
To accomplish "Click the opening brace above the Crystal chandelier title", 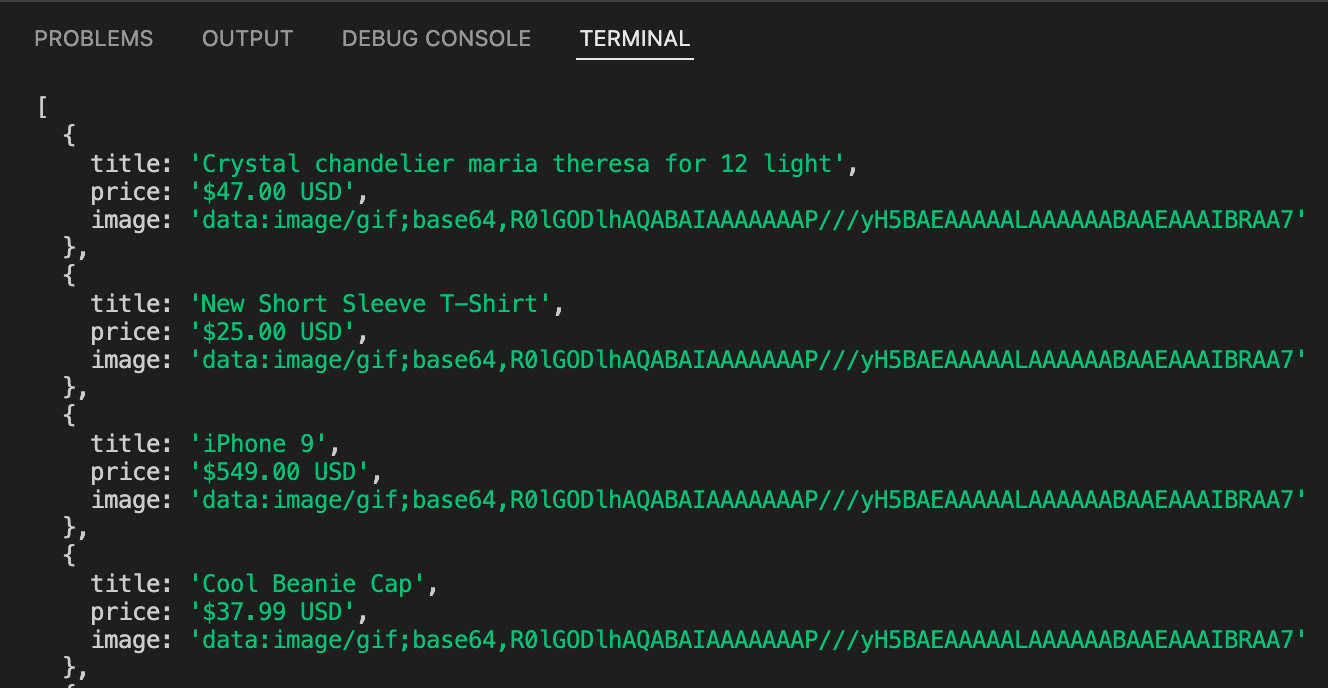I will pyautogui.click(x=69, y=136).
